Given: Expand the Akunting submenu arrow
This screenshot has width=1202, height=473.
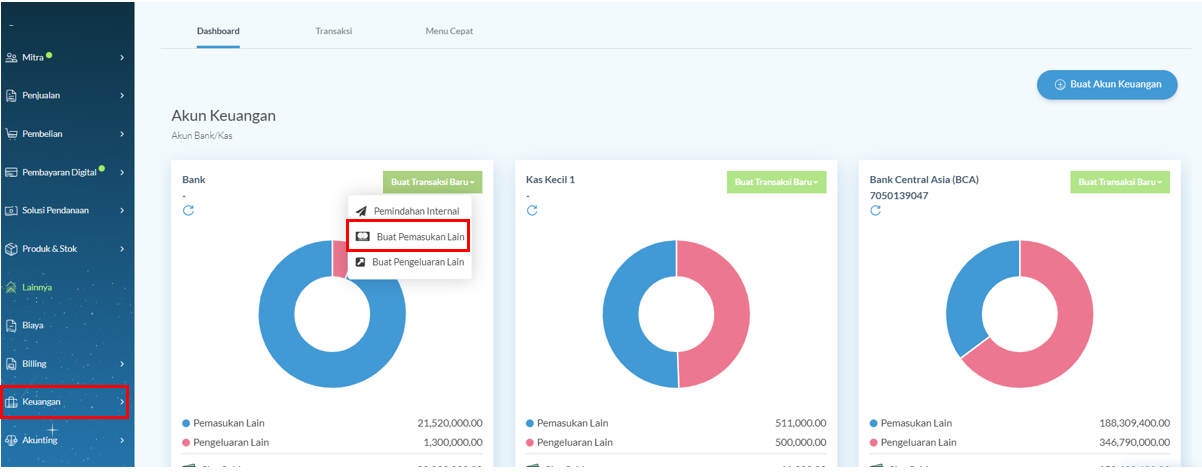Looking at the screenshot, I should tap(122, 440).
